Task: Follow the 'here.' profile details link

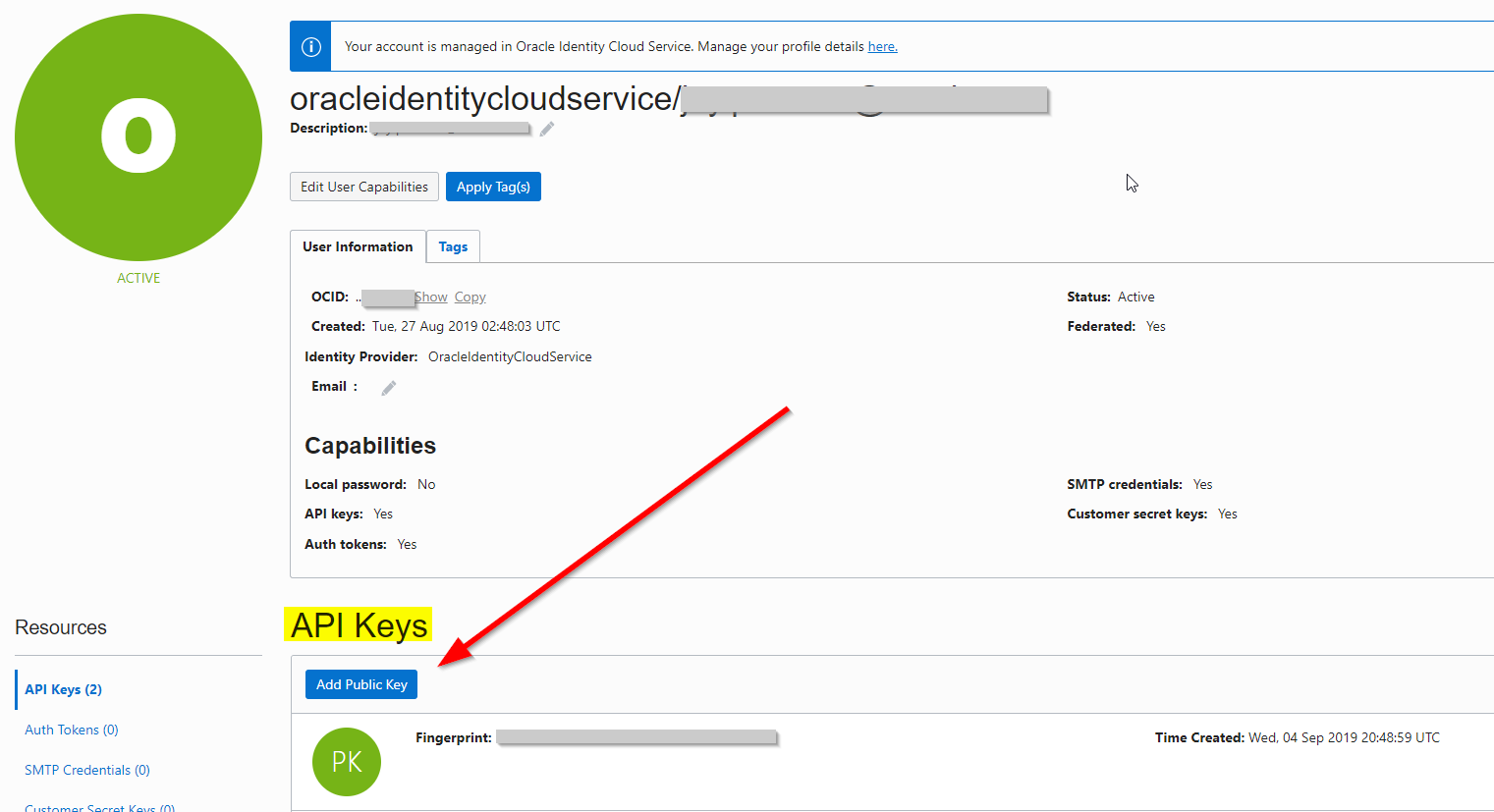Action: (882, 46)
